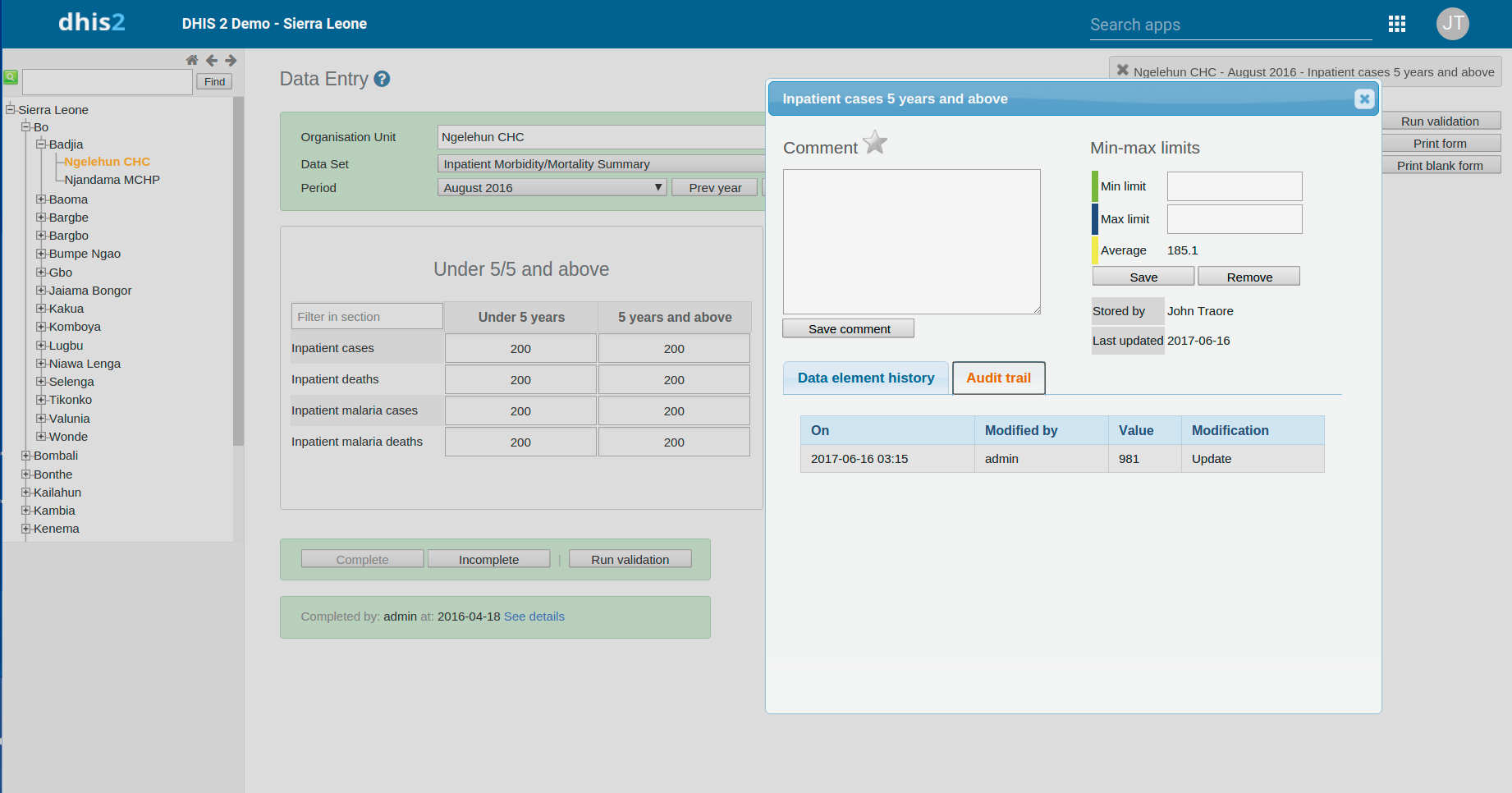
Task: Click the left arrow icon in the sidebar
Action: tap(212, 60)
